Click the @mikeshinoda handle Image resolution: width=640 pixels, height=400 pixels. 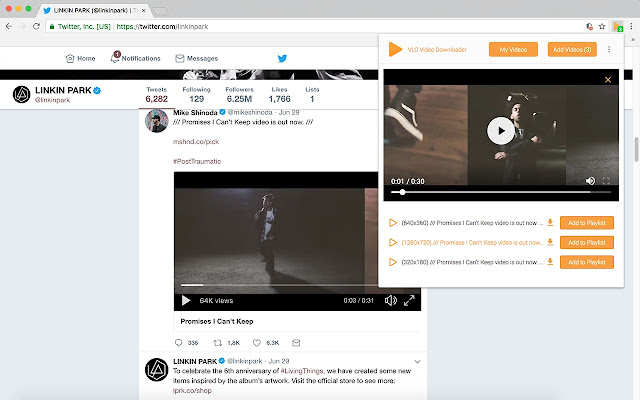pos(250,112)
